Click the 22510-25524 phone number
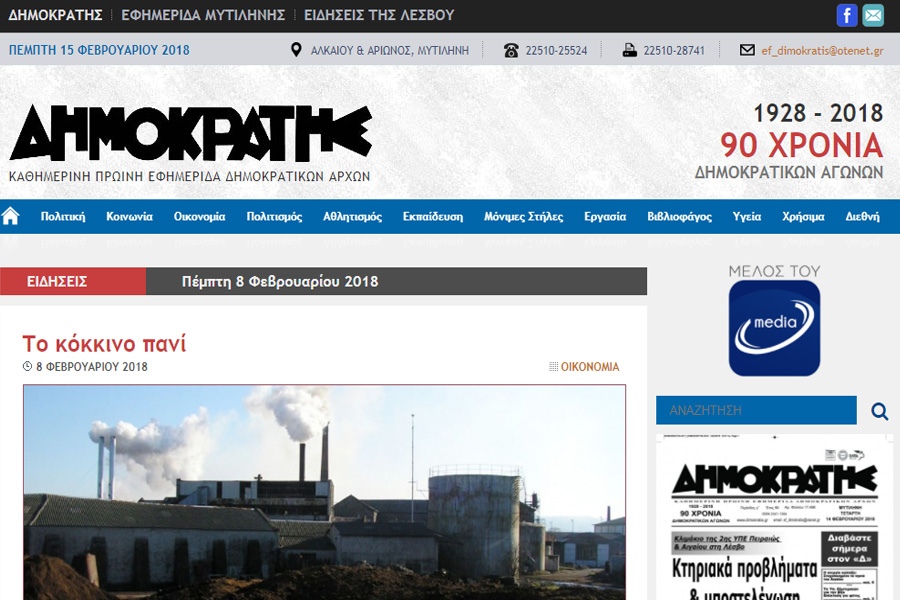 point(556,51)
